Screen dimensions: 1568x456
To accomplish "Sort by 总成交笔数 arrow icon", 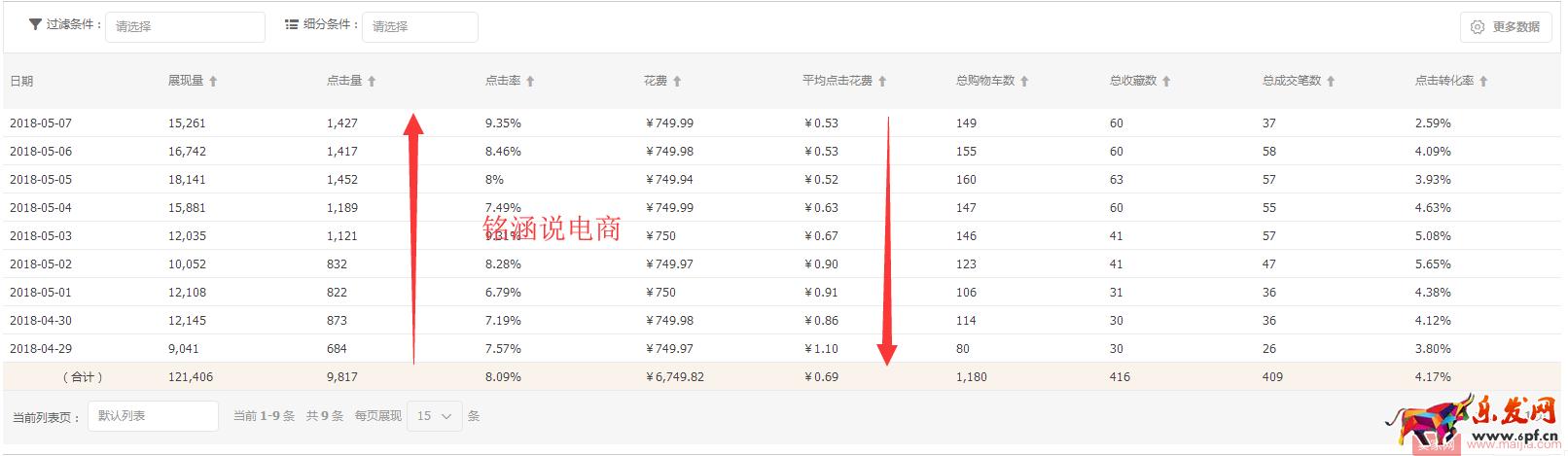I will pos(1331,82).
